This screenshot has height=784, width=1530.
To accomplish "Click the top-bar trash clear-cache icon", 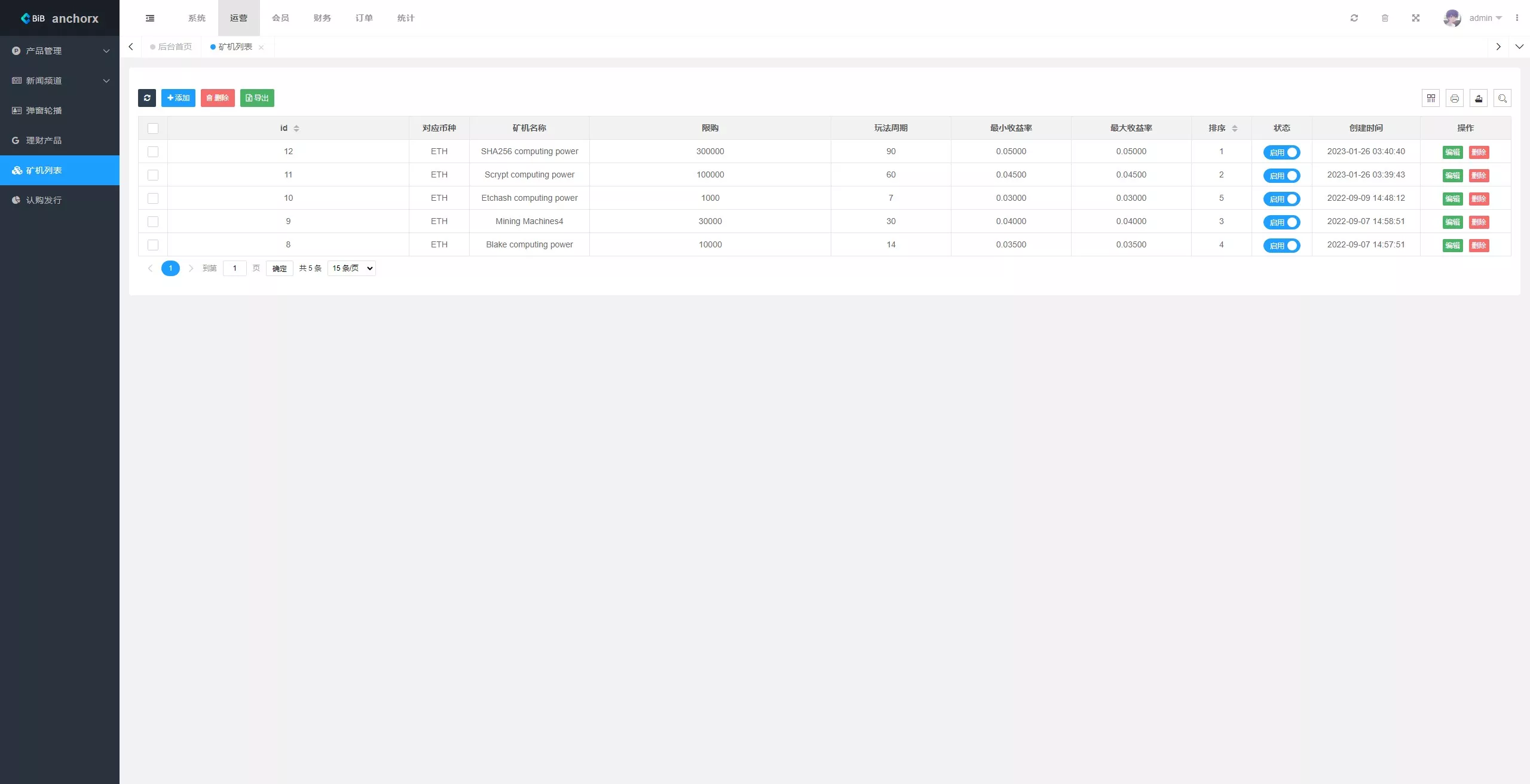I will (x=1385, y=18).
